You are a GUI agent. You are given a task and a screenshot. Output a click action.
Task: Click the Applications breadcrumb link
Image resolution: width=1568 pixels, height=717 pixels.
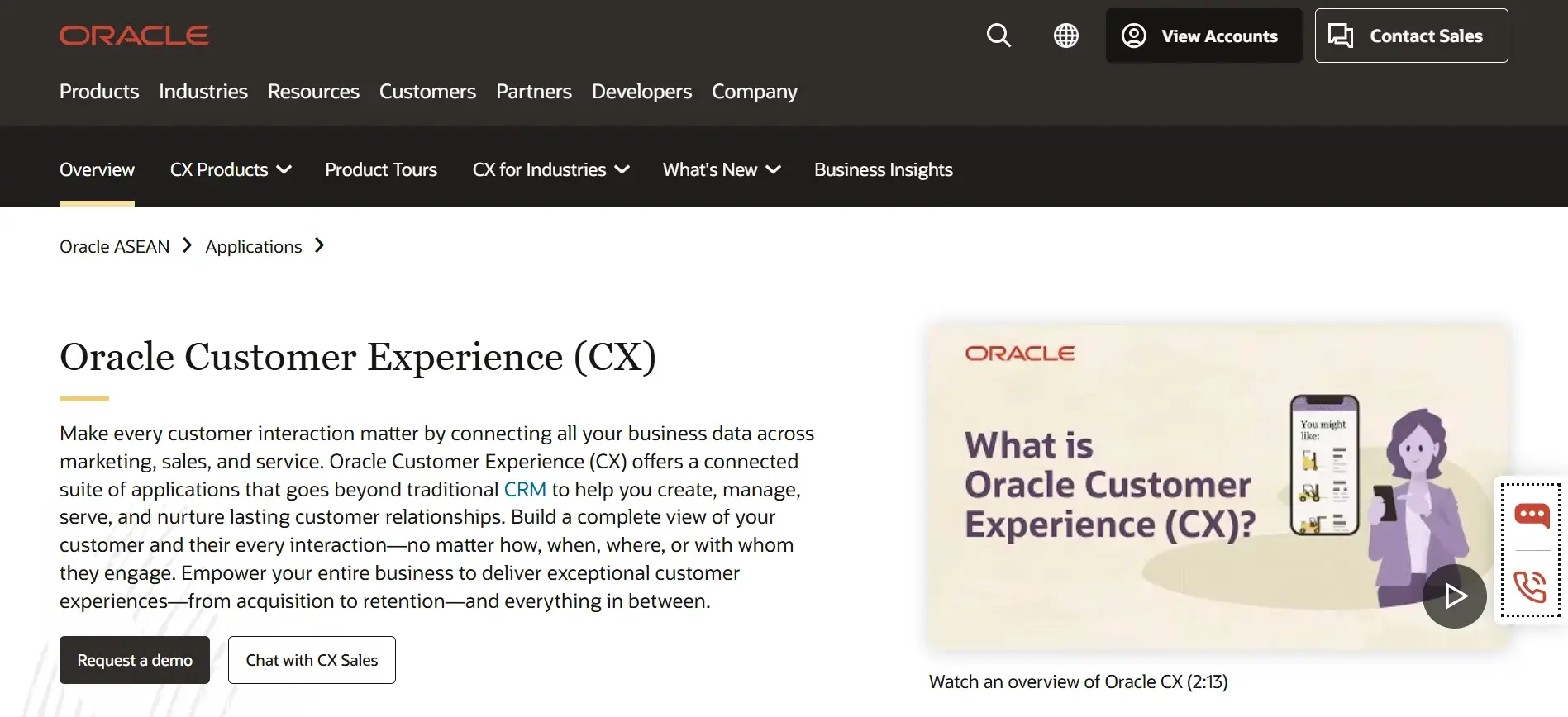254,247
